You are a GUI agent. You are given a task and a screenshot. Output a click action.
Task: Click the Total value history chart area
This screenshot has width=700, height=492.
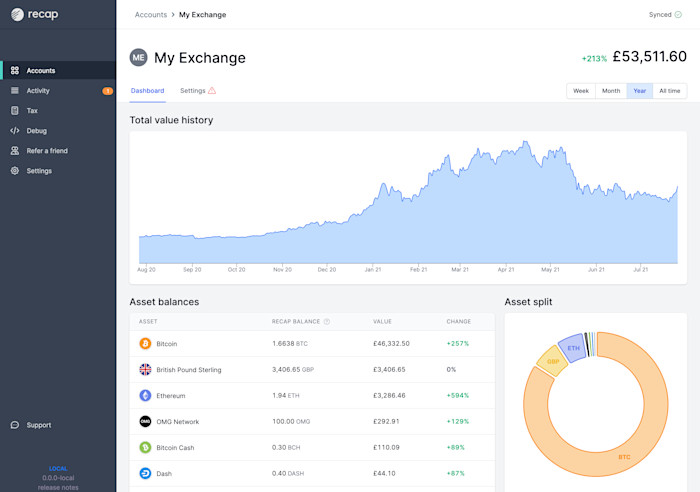point(408,208)
